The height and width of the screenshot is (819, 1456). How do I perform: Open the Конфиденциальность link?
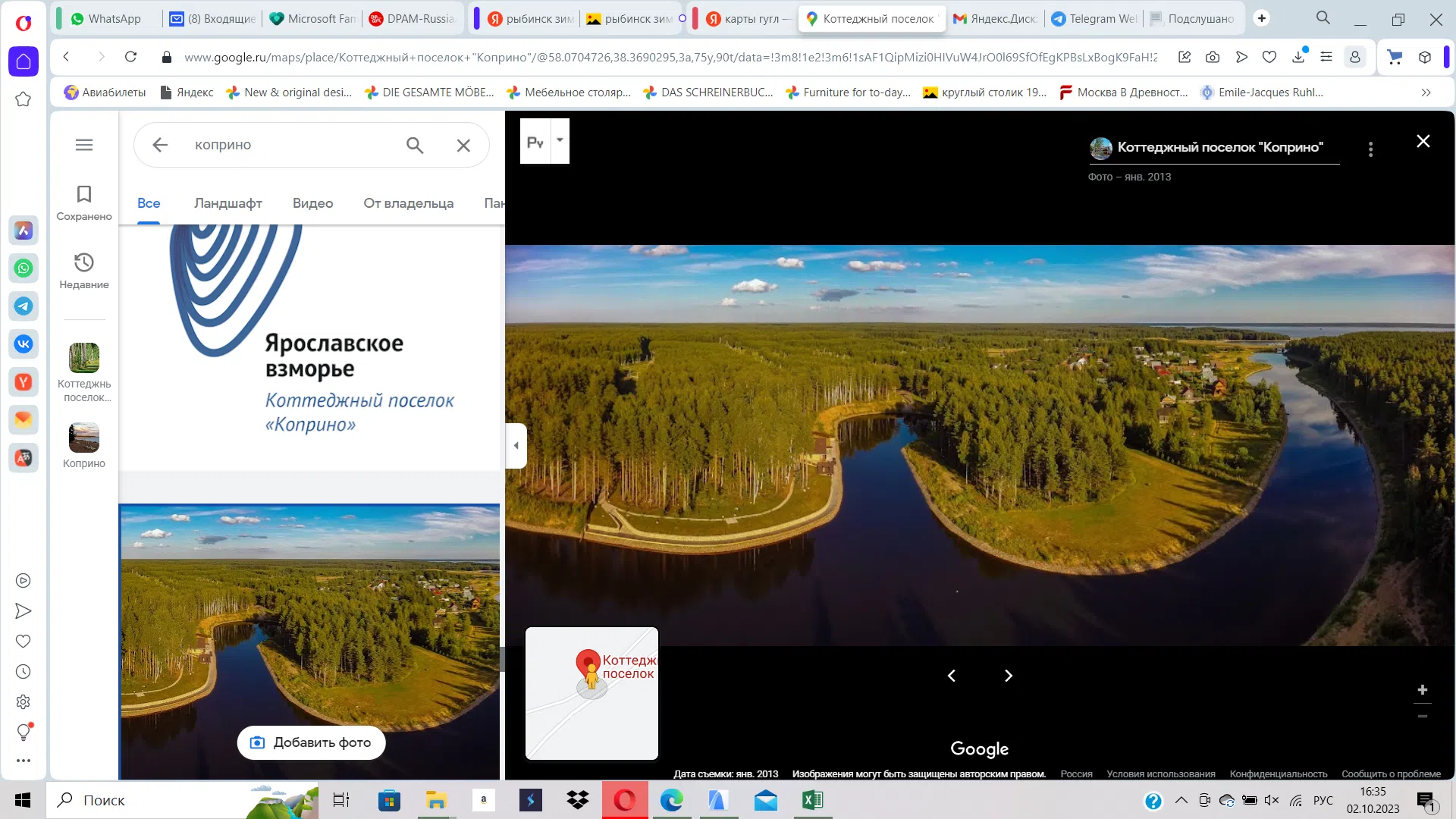1279,774
